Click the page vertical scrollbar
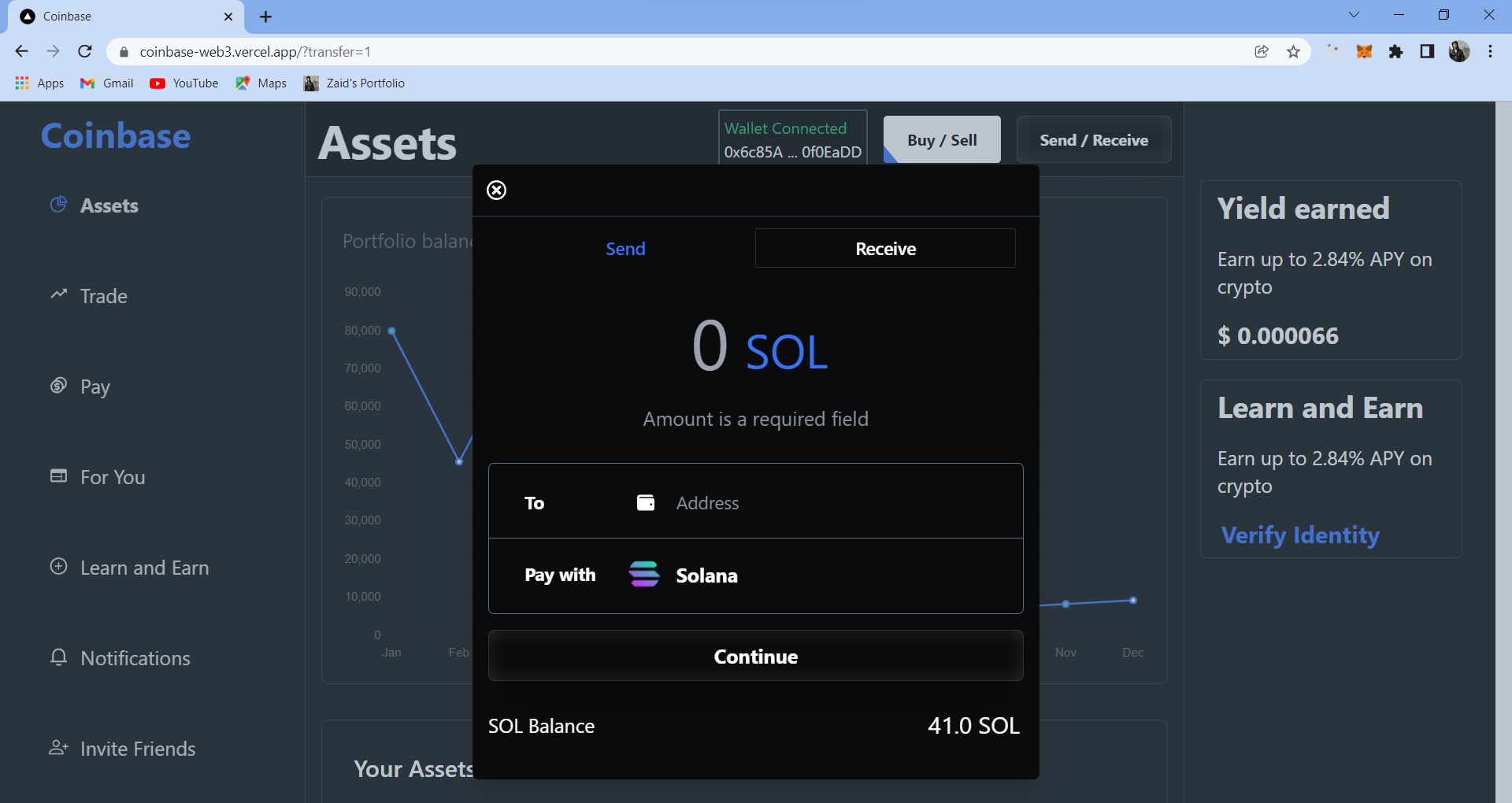 tap(1503, 452)
